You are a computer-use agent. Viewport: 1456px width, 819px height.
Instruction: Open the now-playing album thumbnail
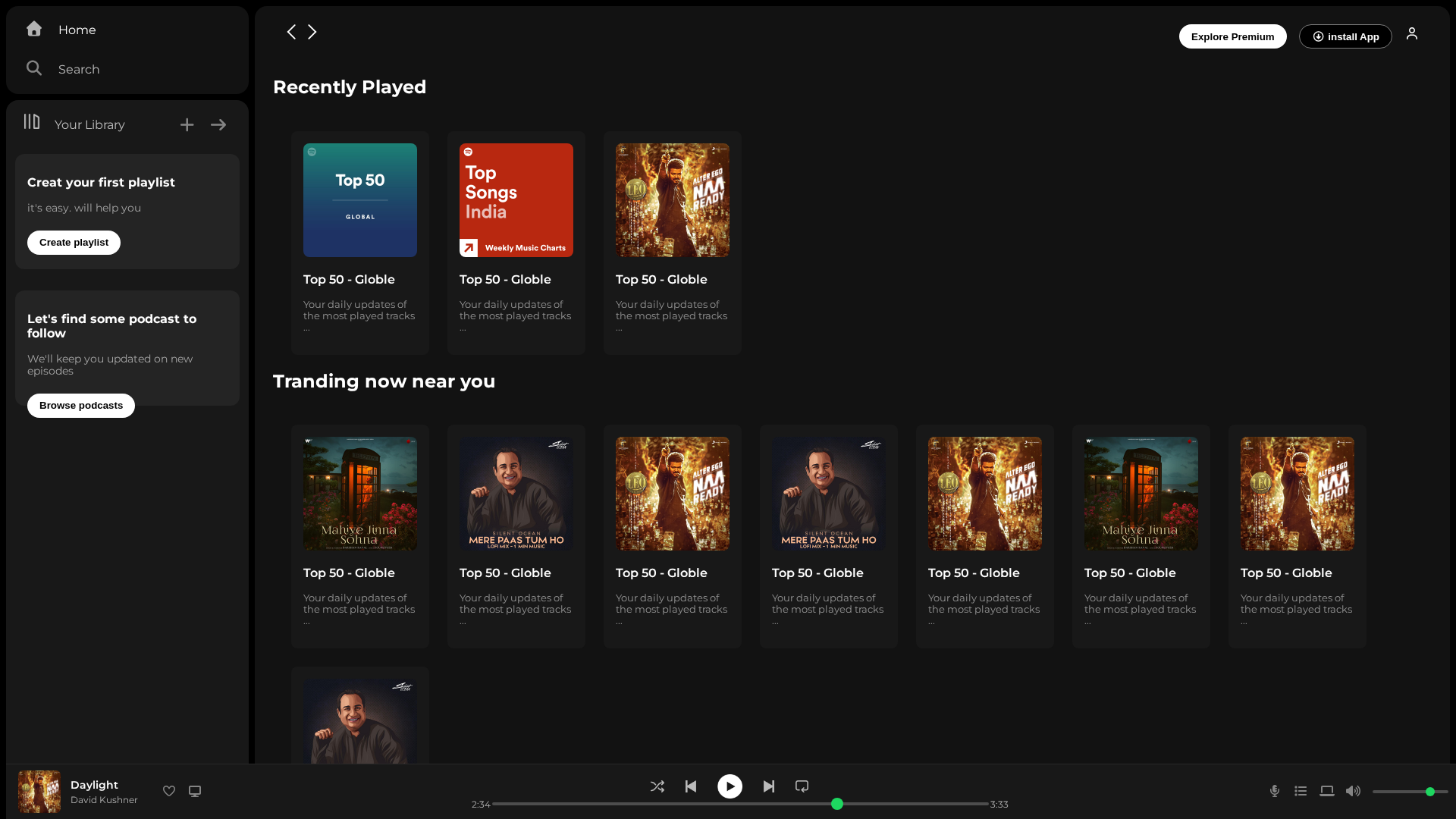pos(39,792)
